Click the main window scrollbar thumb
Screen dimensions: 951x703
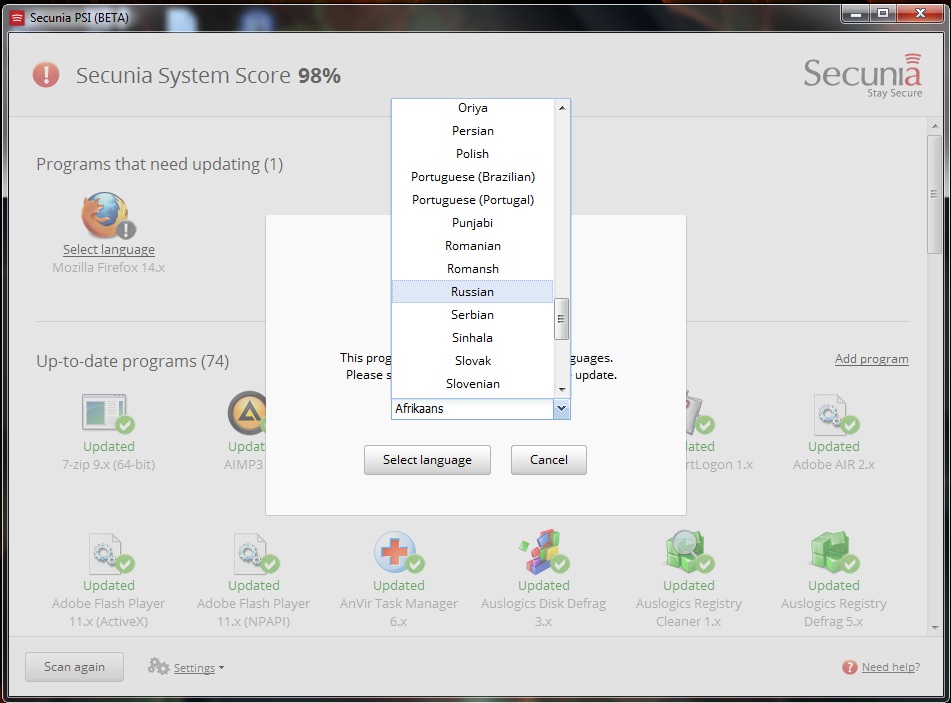pyautogui.click(x=934, y=194)
